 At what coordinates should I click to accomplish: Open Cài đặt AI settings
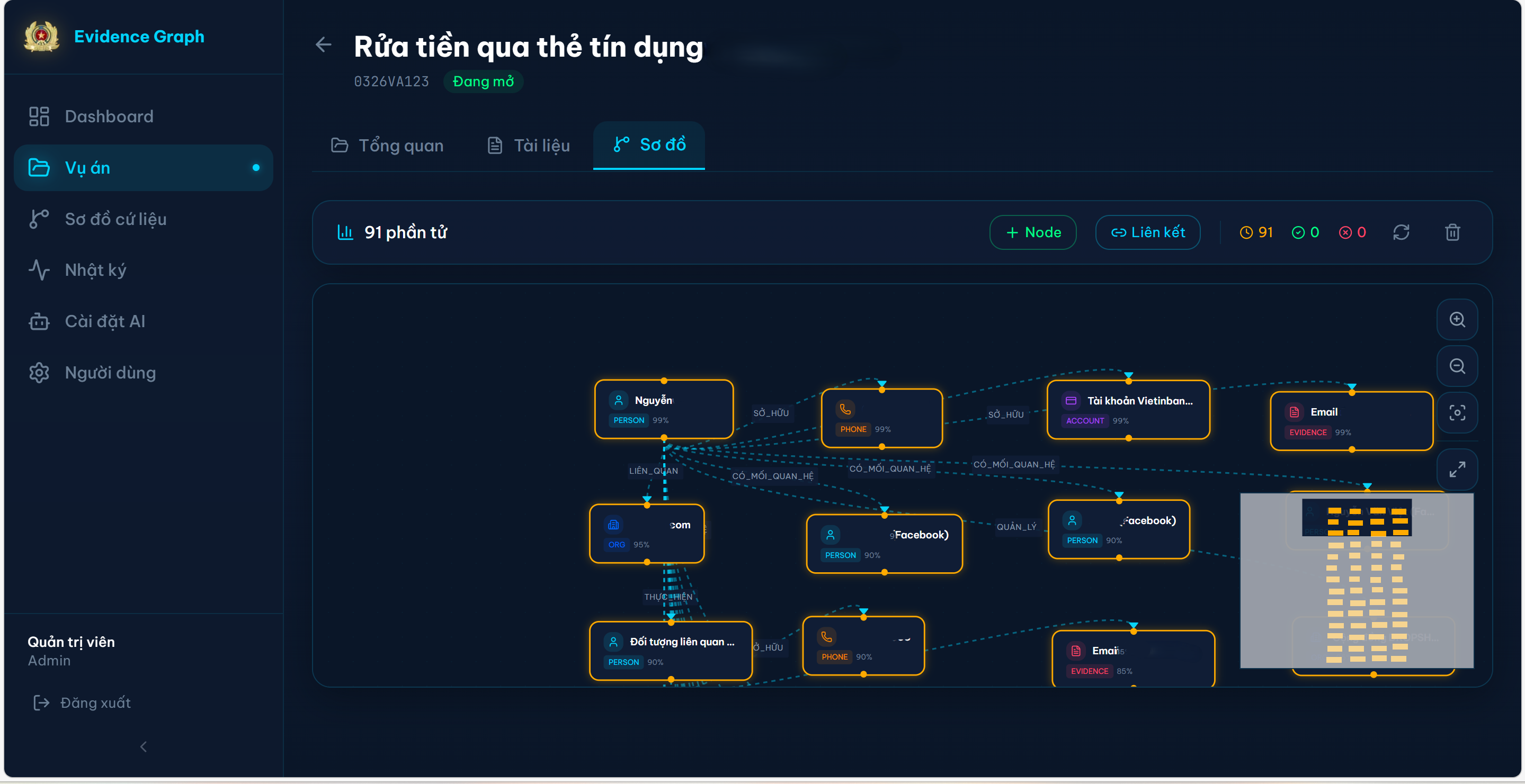point(142,321)
